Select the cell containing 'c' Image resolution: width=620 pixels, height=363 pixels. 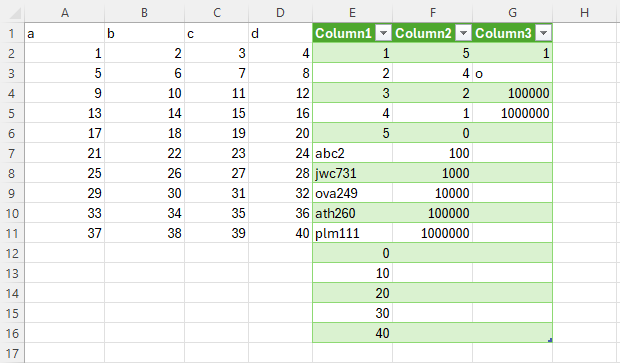217,33
